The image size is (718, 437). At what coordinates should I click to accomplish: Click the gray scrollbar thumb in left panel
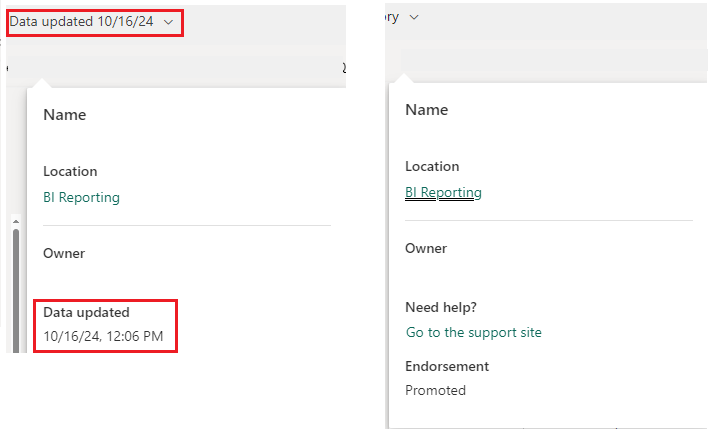click(16, 291)
